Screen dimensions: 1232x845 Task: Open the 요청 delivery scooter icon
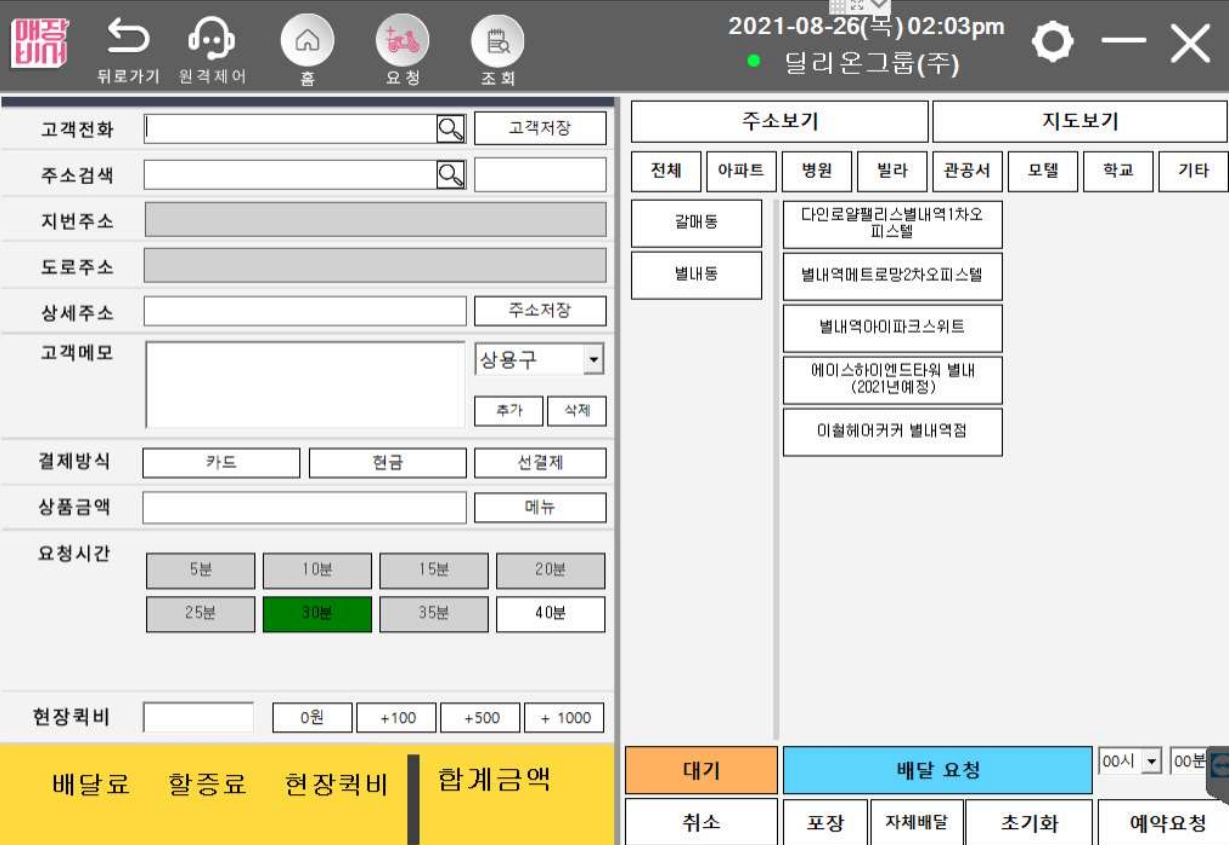click(402, 41)
